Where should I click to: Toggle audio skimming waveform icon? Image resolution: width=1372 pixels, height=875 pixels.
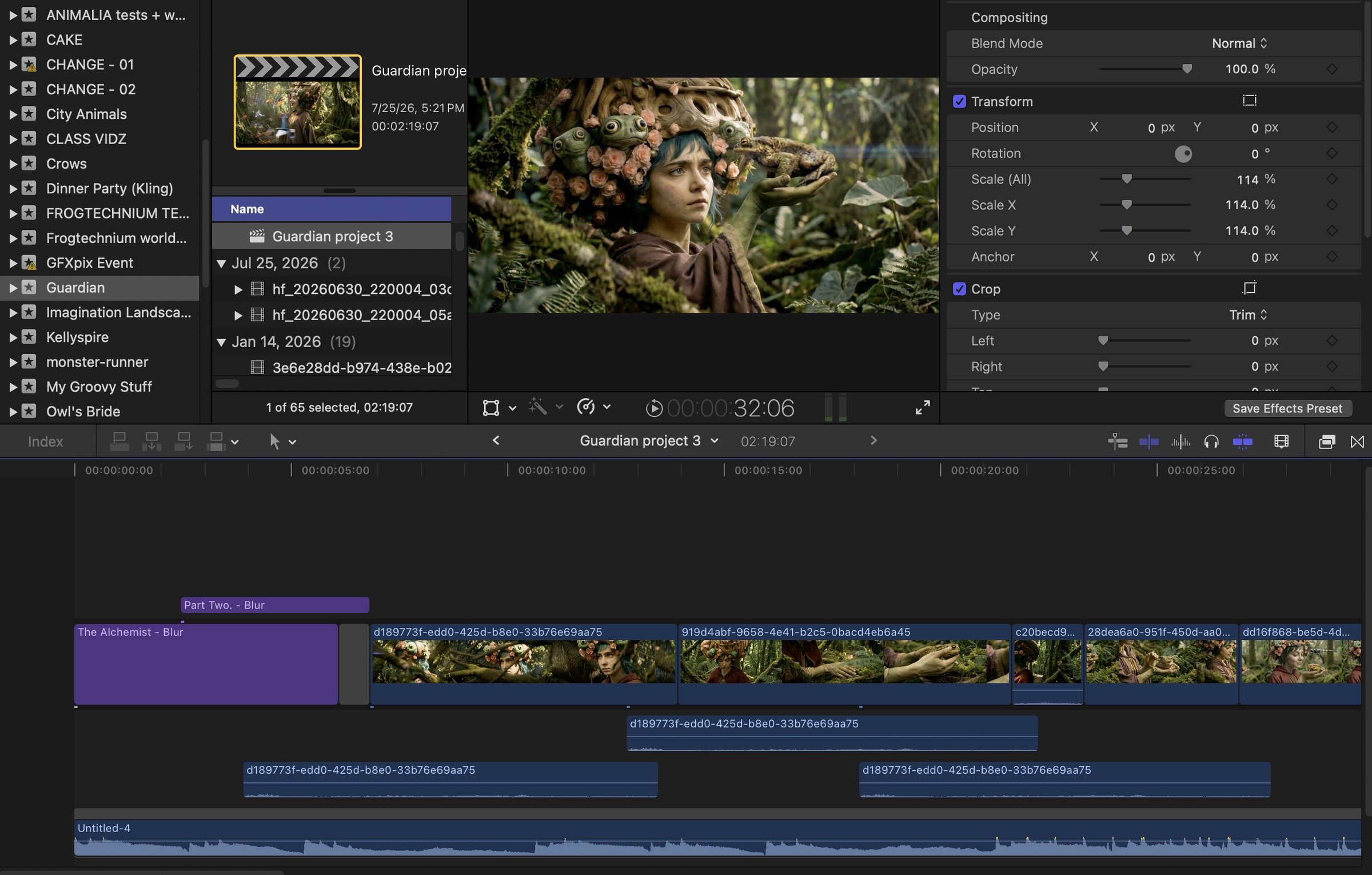[x=1180, y=441]
